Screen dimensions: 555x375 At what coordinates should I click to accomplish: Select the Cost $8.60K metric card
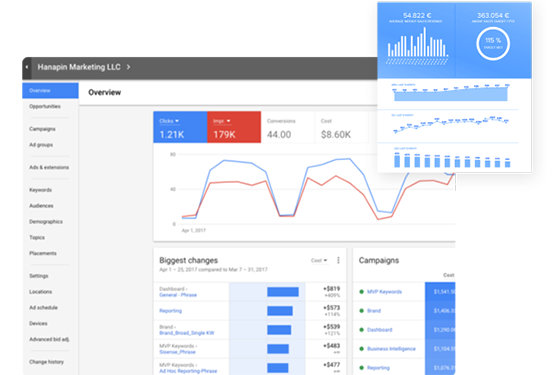[x=342, y=127]
